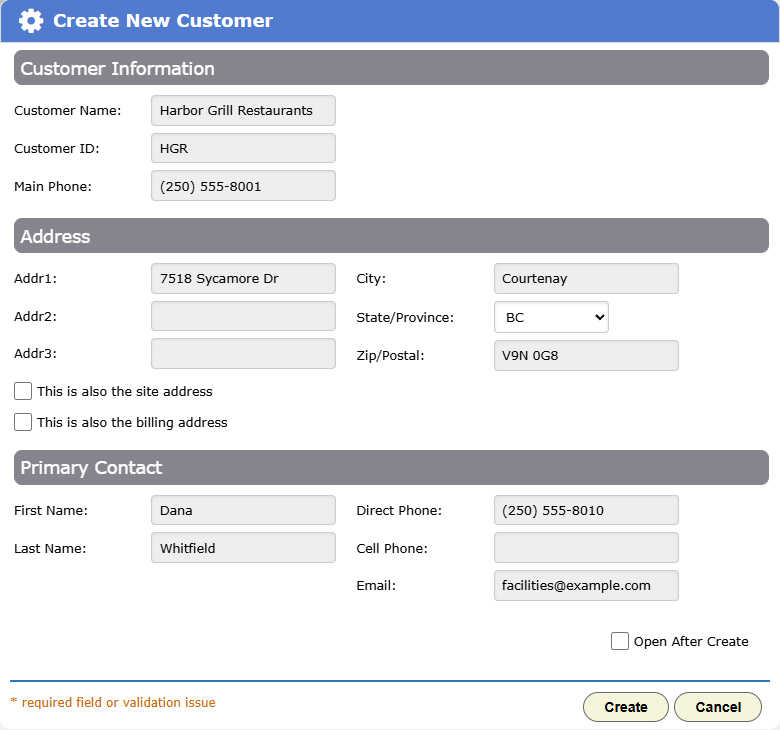Click the City field containing Courtenay

click(586, 279)
